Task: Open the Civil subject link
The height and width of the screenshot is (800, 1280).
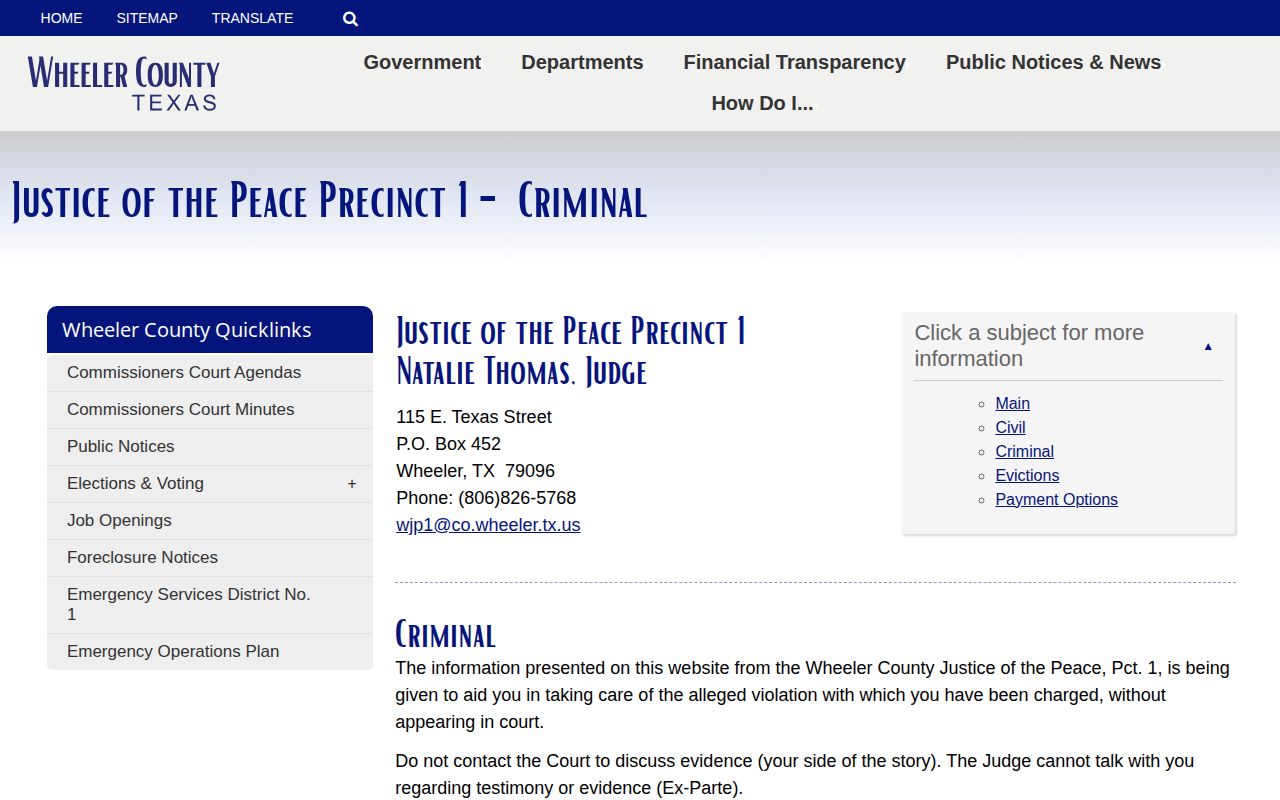Action: [x=1010, y=428]
